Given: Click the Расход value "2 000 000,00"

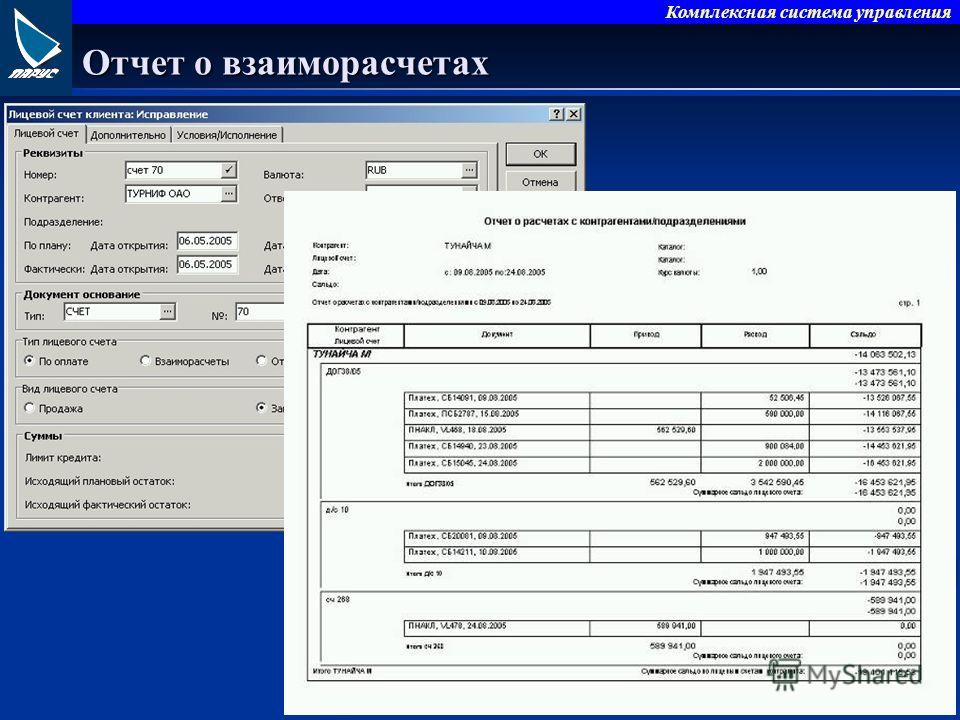Looking at the screenshot, I should 781,463.
